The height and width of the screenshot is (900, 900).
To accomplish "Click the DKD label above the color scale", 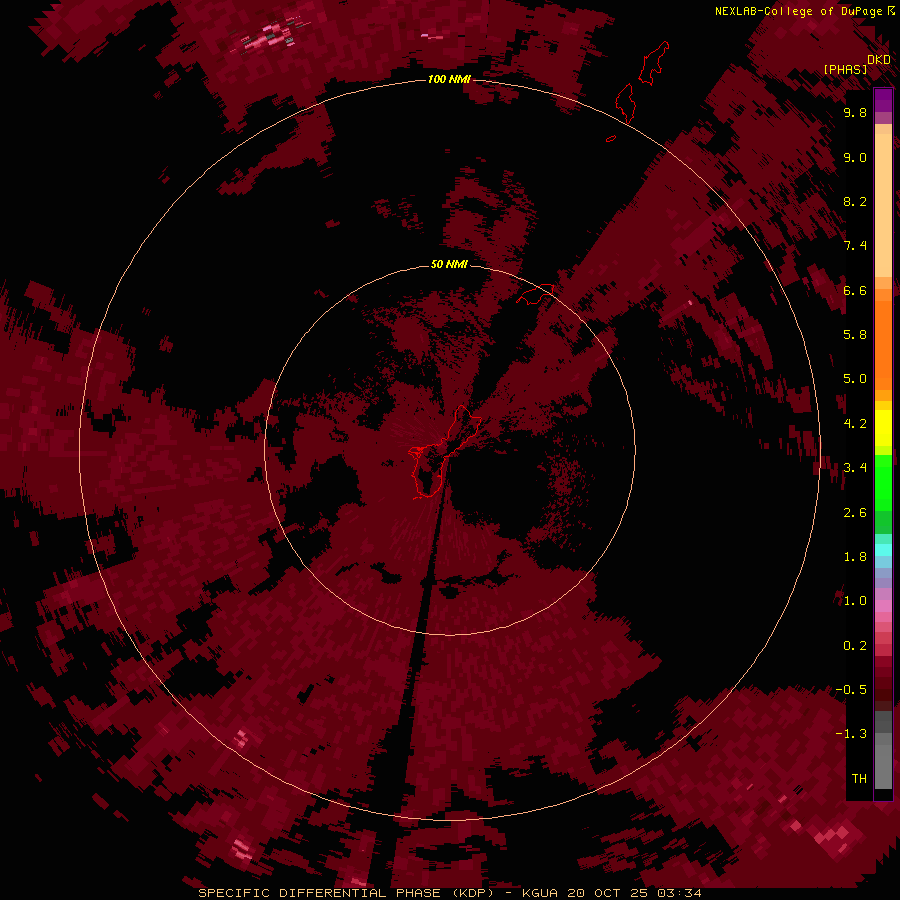I will tap(879, 59).
